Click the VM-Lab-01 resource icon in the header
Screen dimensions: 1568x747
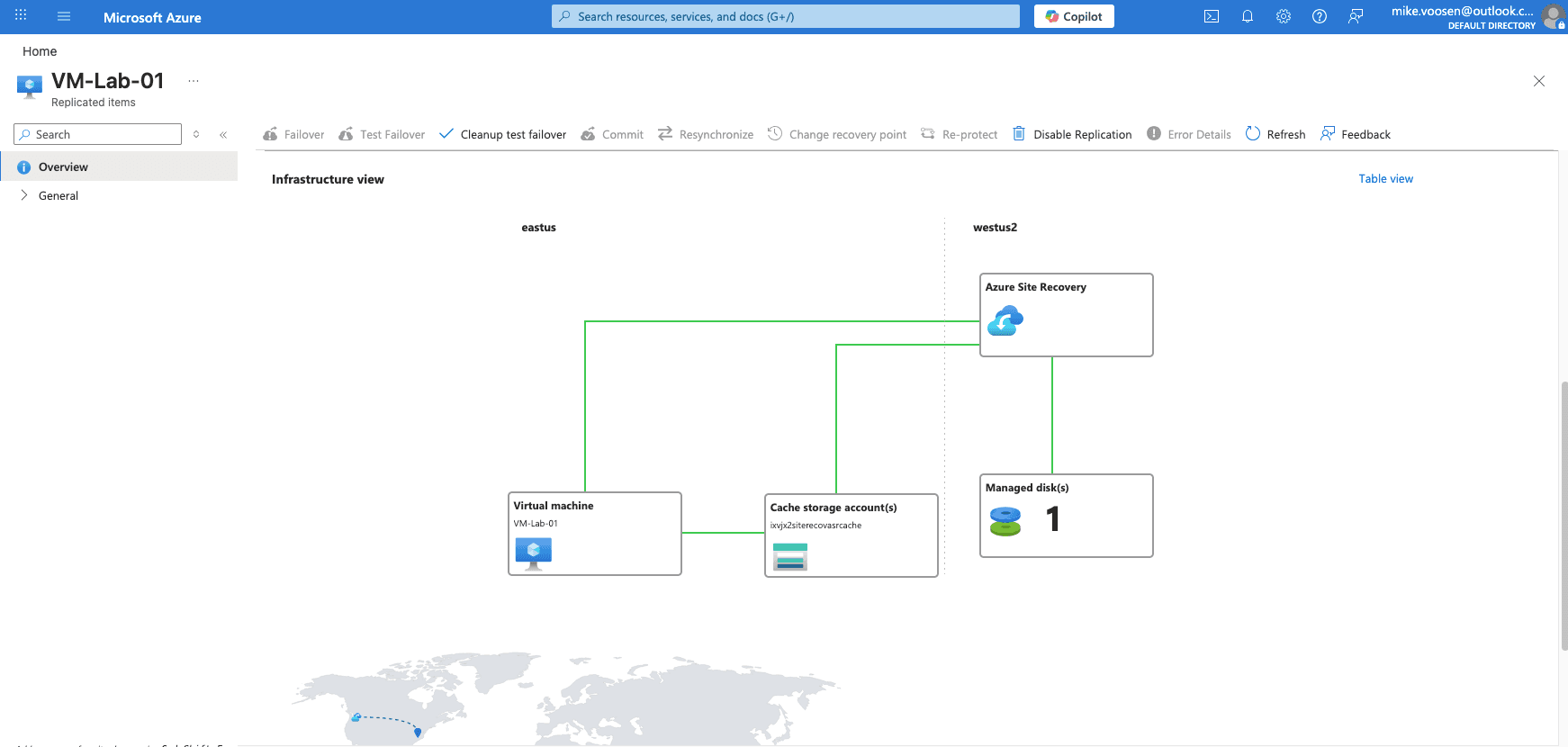click(30, 87)
